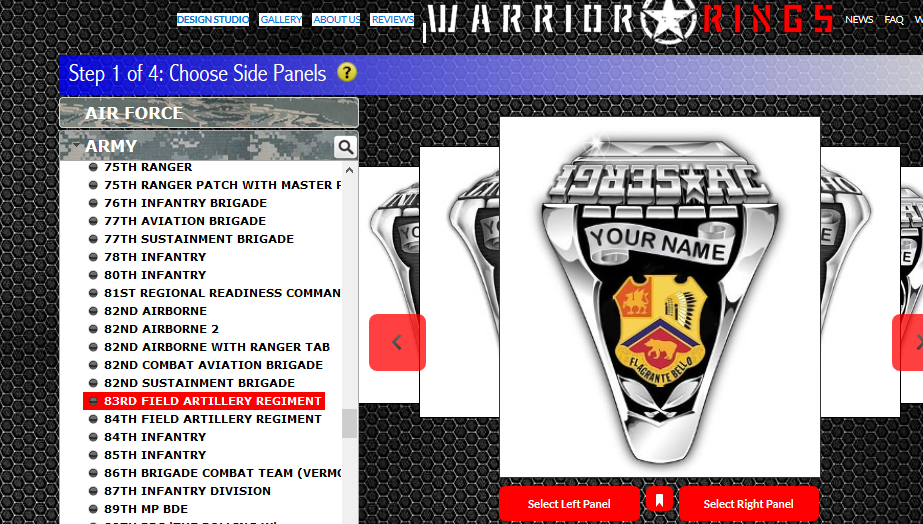Click the Select Left Panel button

pyautogui.click(x=569, y=503)
